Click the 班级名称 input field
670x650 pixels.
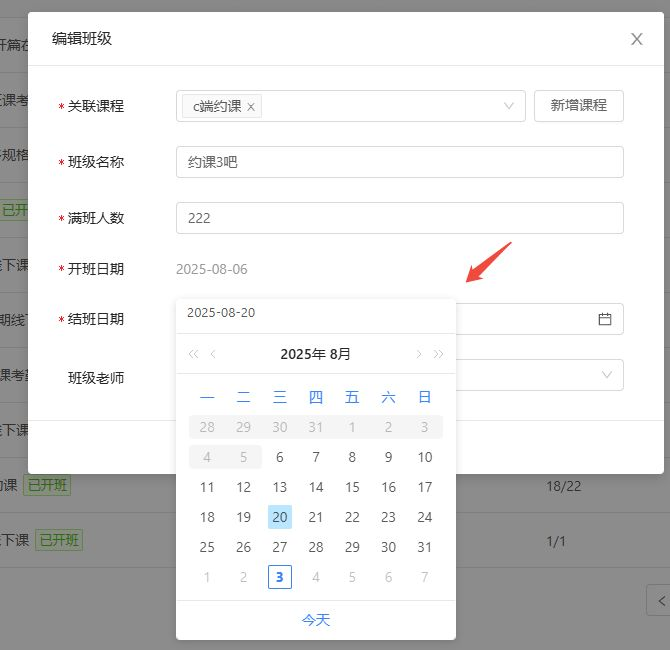tap(399, 162)
